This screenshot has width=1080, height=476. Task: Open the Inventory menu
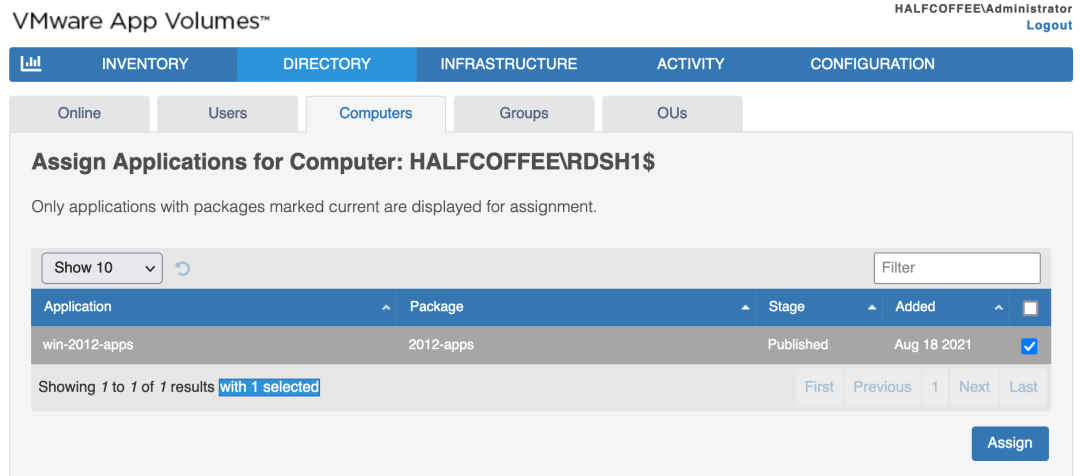tap(145, 64)
